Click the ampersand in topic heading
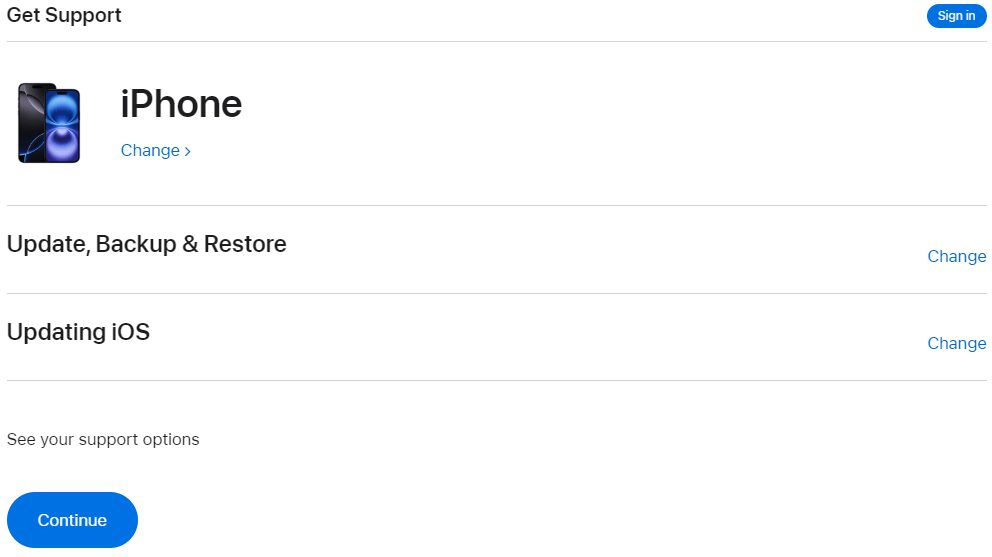Viewport: 992px width, 557px height. (x=190, y=244)
